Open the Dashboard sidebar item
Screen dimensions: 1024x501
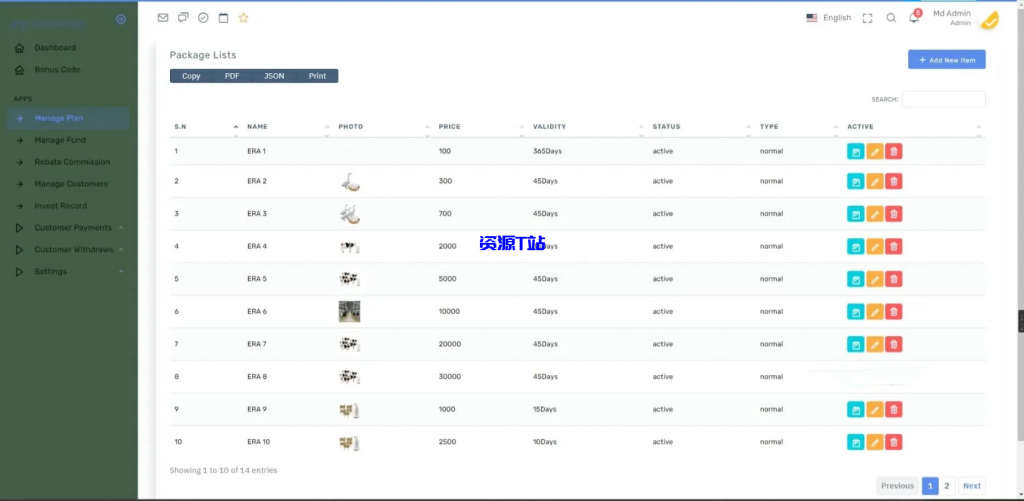[55, 48]
